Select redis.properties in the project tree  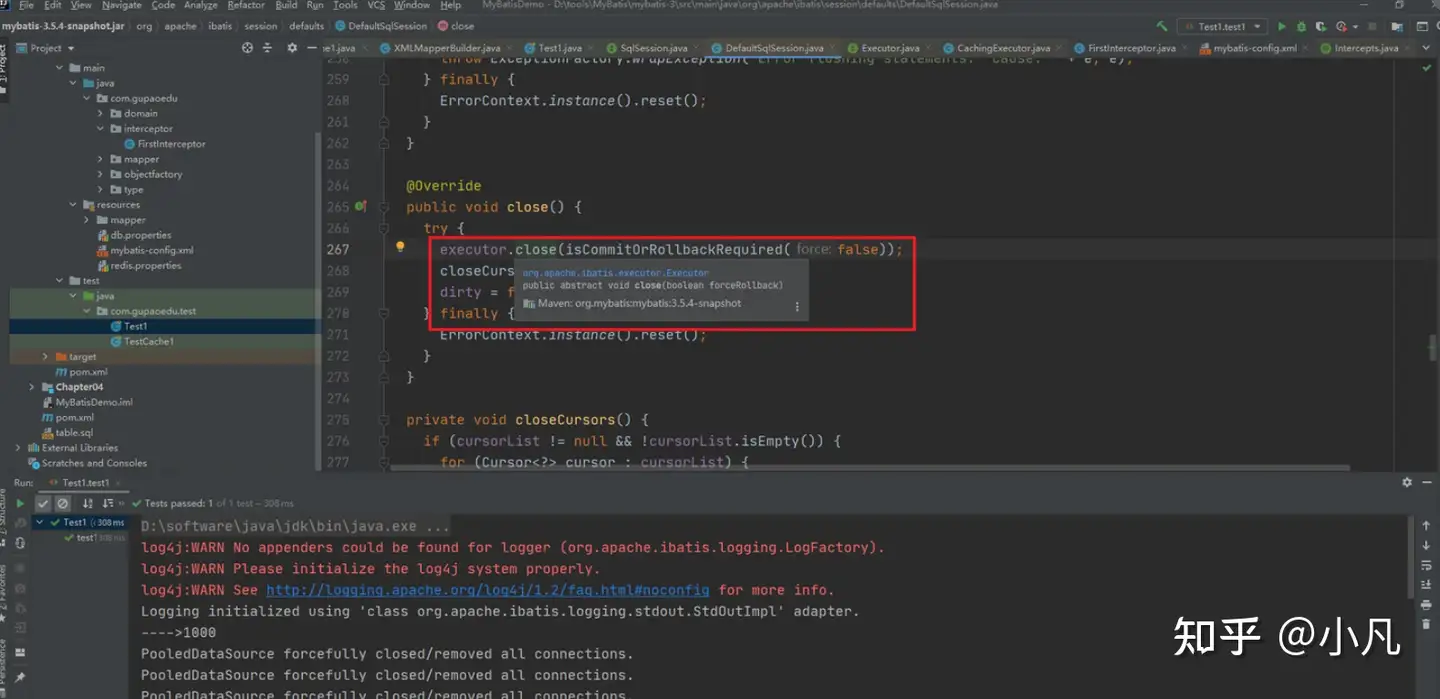139,265
